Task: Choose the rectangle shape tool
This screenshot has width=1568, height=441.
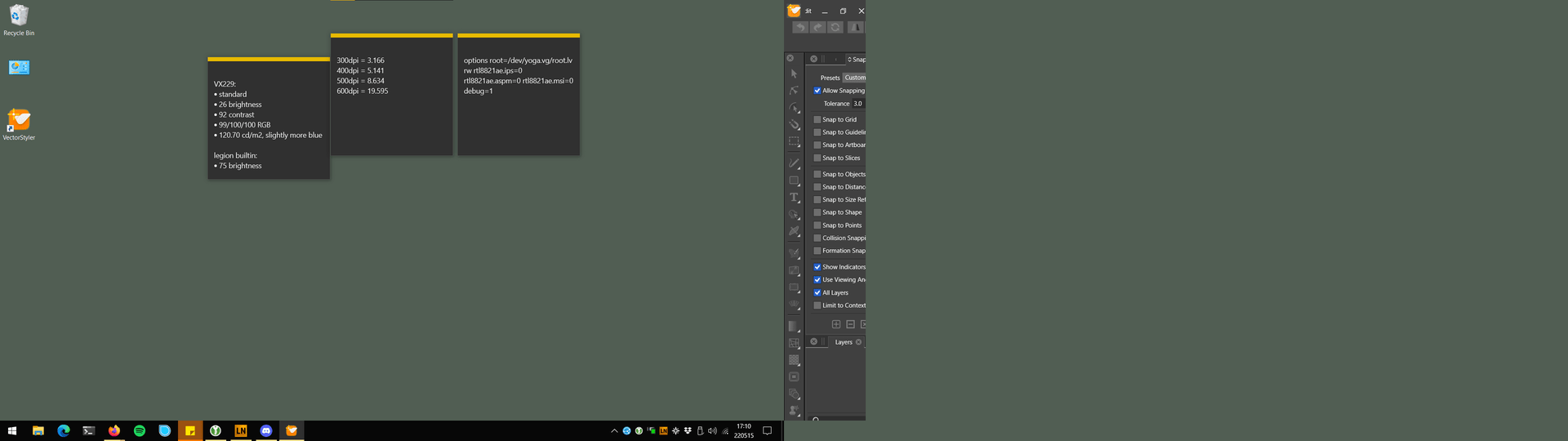Action: (x=794, y=180)
